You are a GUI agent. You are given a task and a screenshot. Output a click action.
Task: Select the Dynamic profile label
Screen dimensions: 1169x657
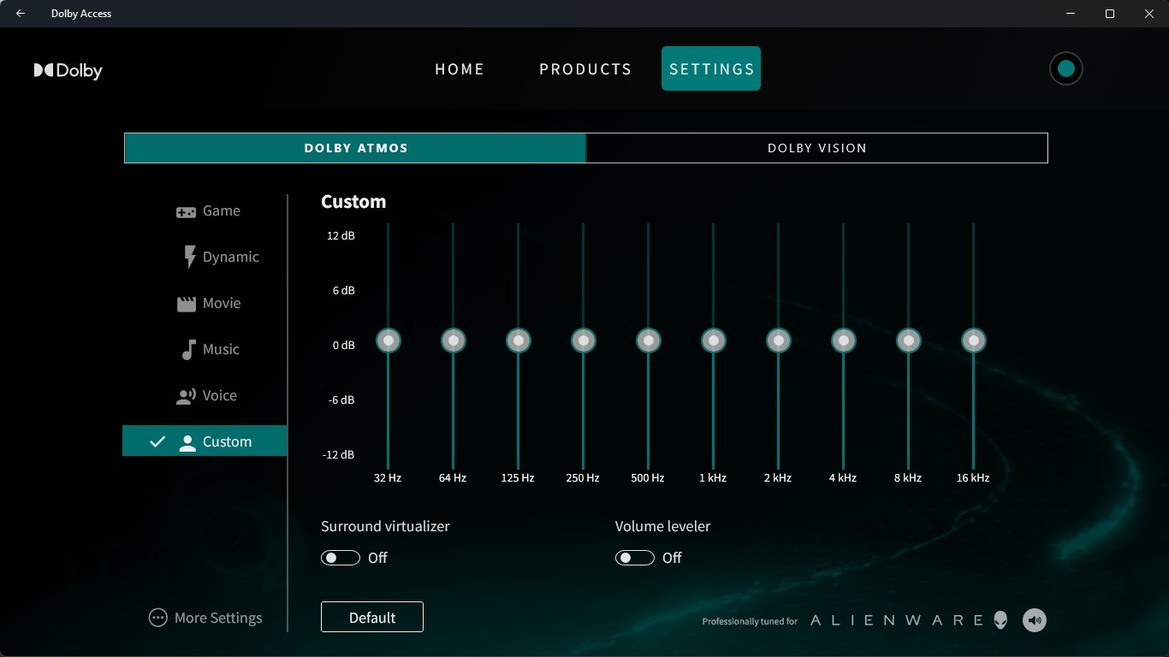pos(230,257)
